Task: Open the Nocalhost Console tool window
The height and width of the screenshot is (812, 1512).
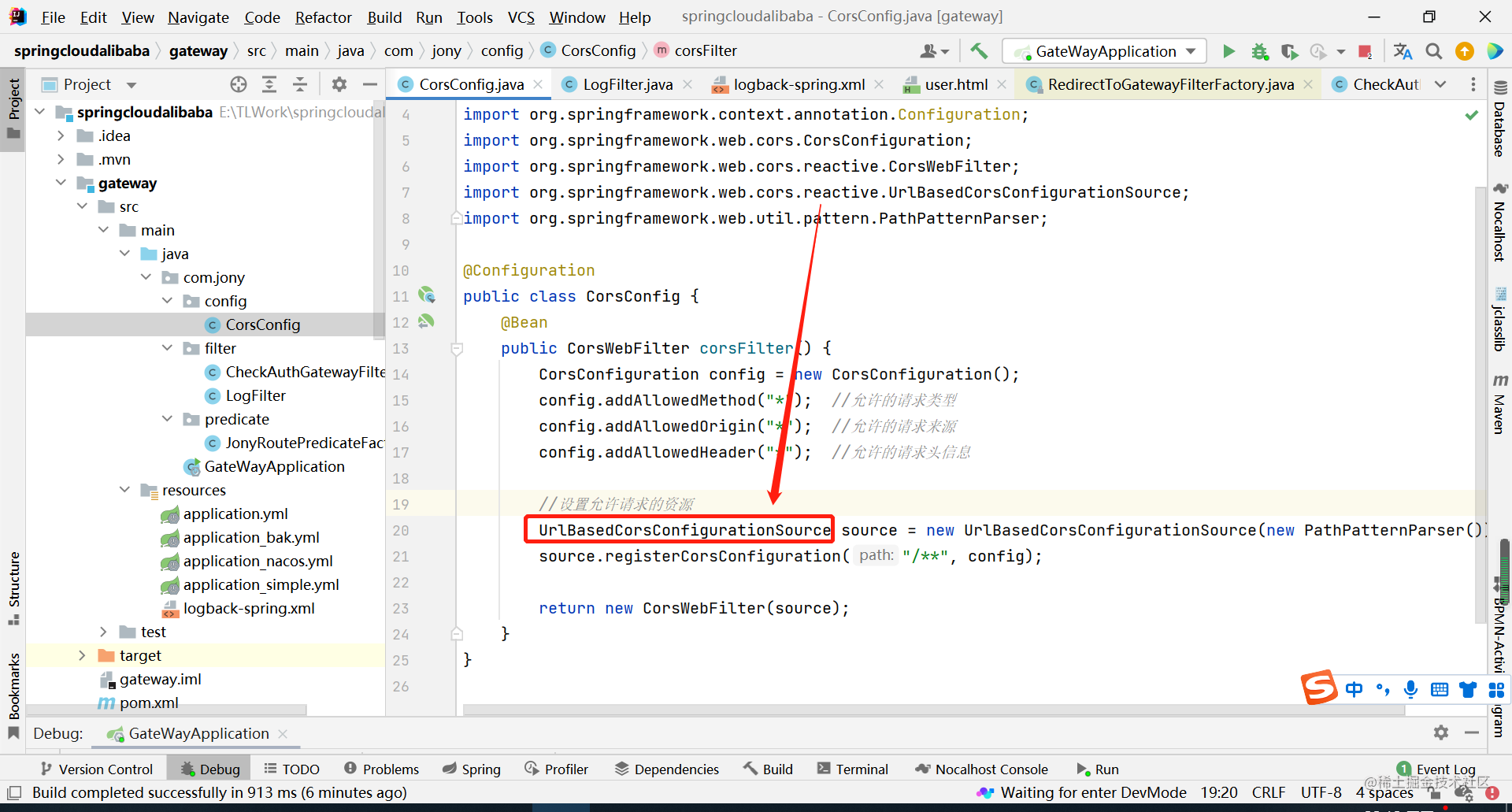Action: tap(982, 769)
